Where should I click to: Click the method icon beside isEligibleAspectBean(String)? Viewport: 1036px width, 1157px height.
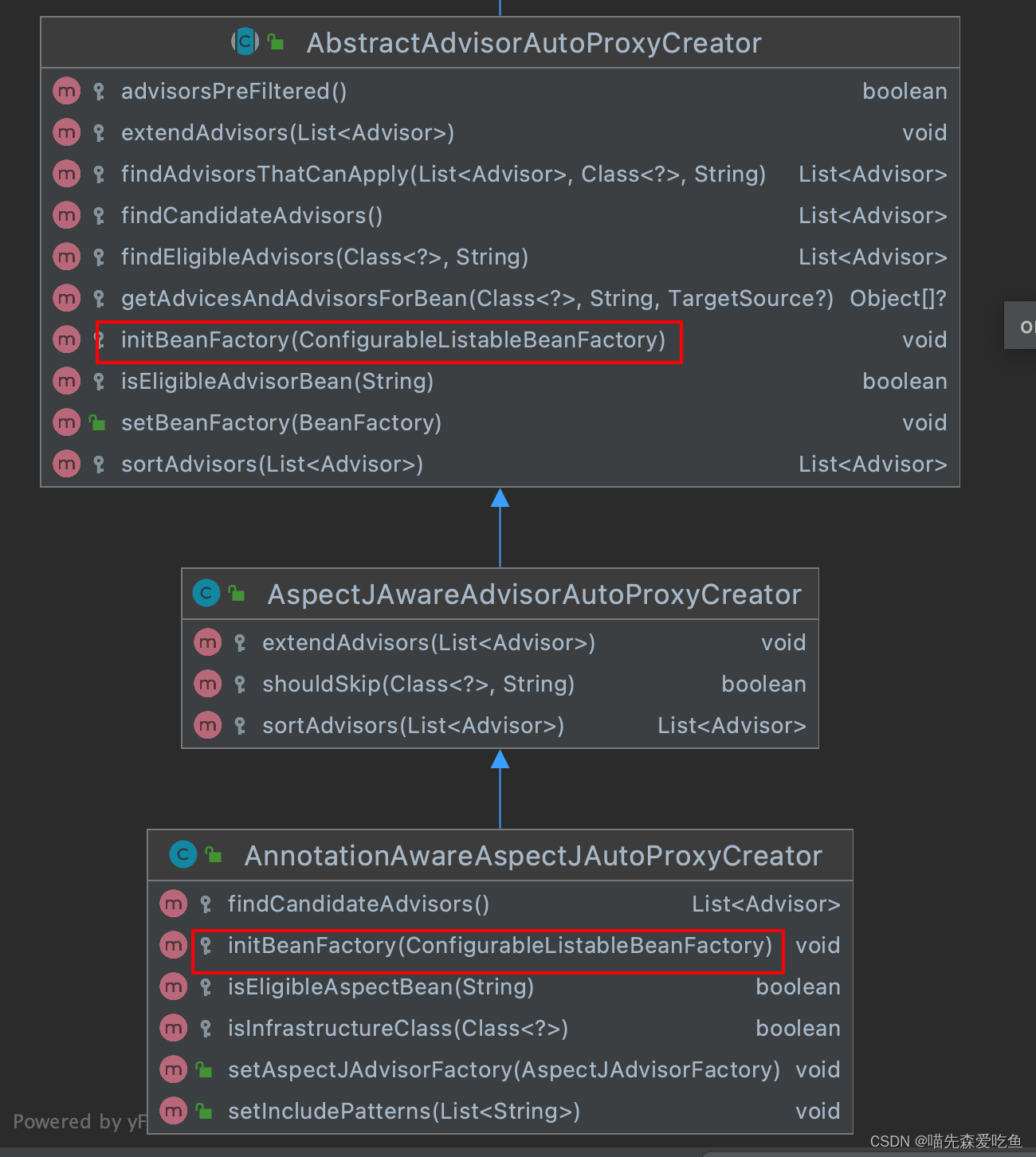[174, 986]
